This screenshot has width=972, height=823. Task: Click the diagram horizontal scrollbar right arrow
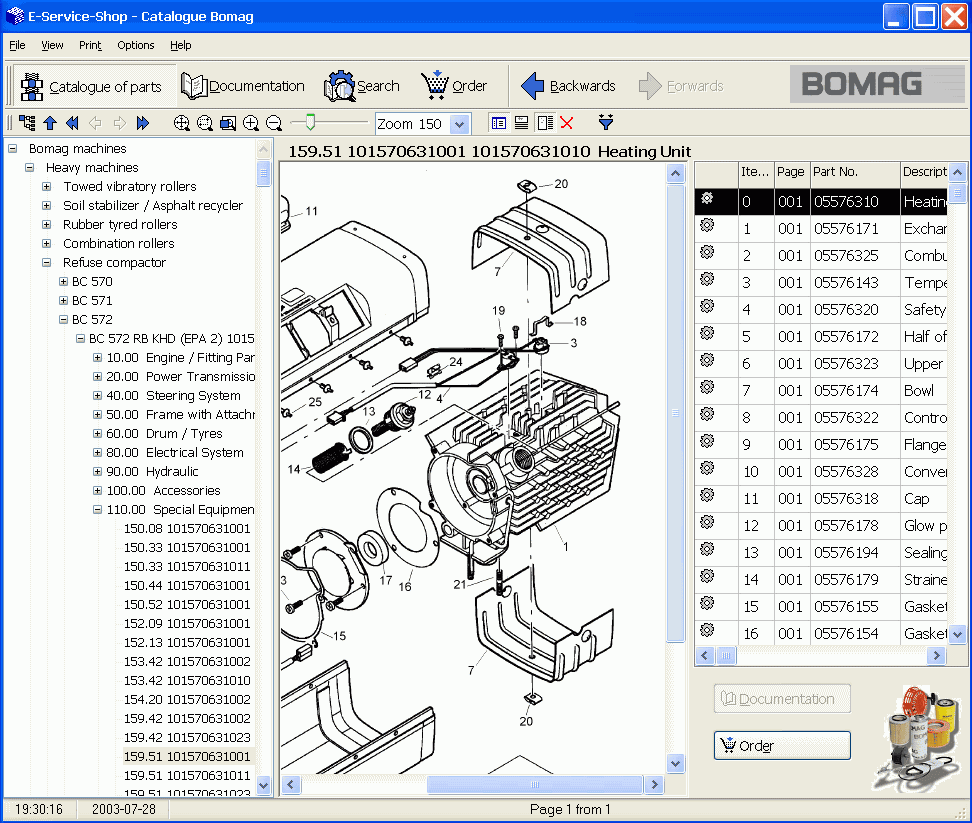(654, 785)
